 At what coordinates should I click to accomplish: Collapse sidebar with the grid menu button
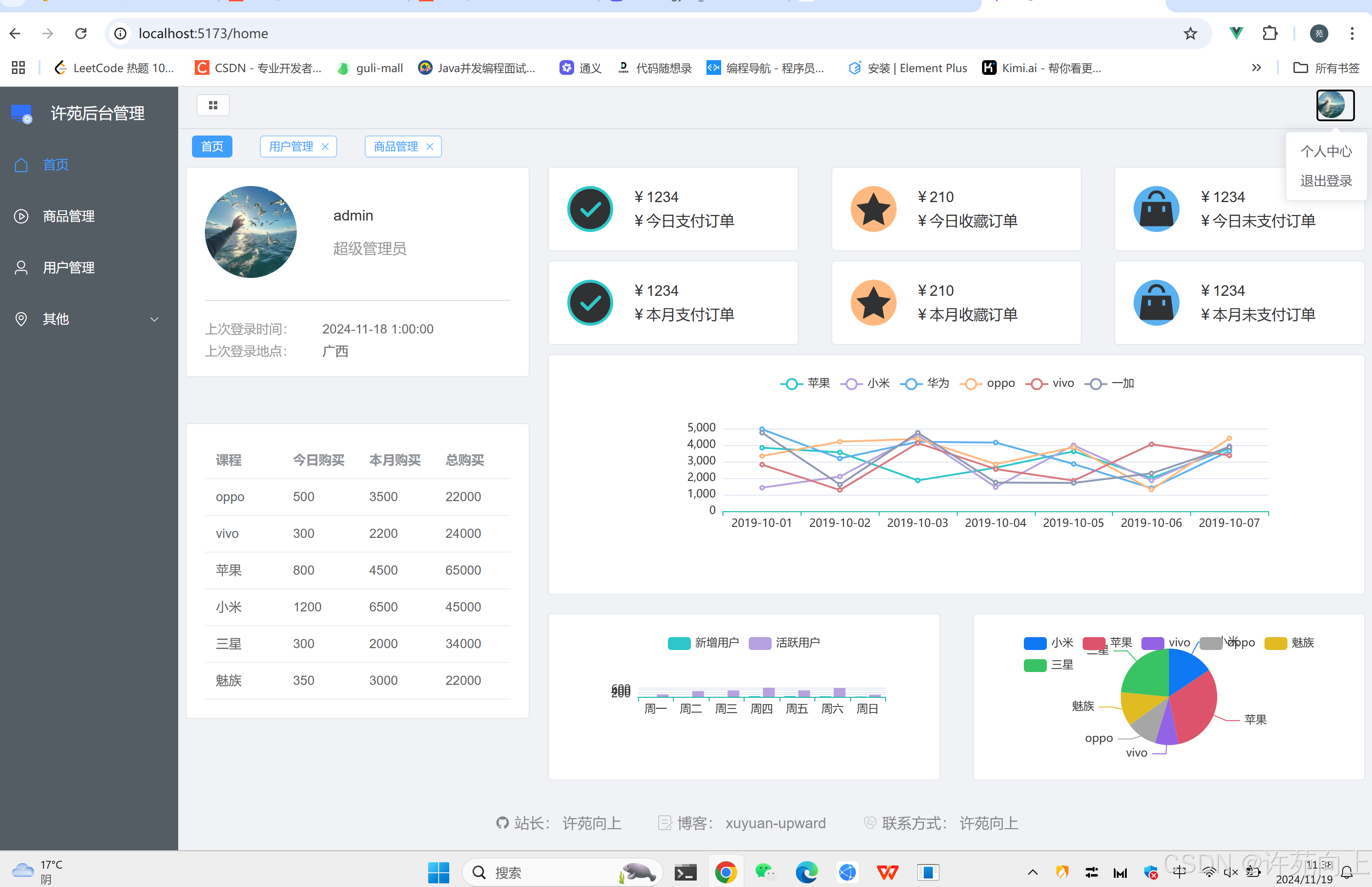[213, 105]
